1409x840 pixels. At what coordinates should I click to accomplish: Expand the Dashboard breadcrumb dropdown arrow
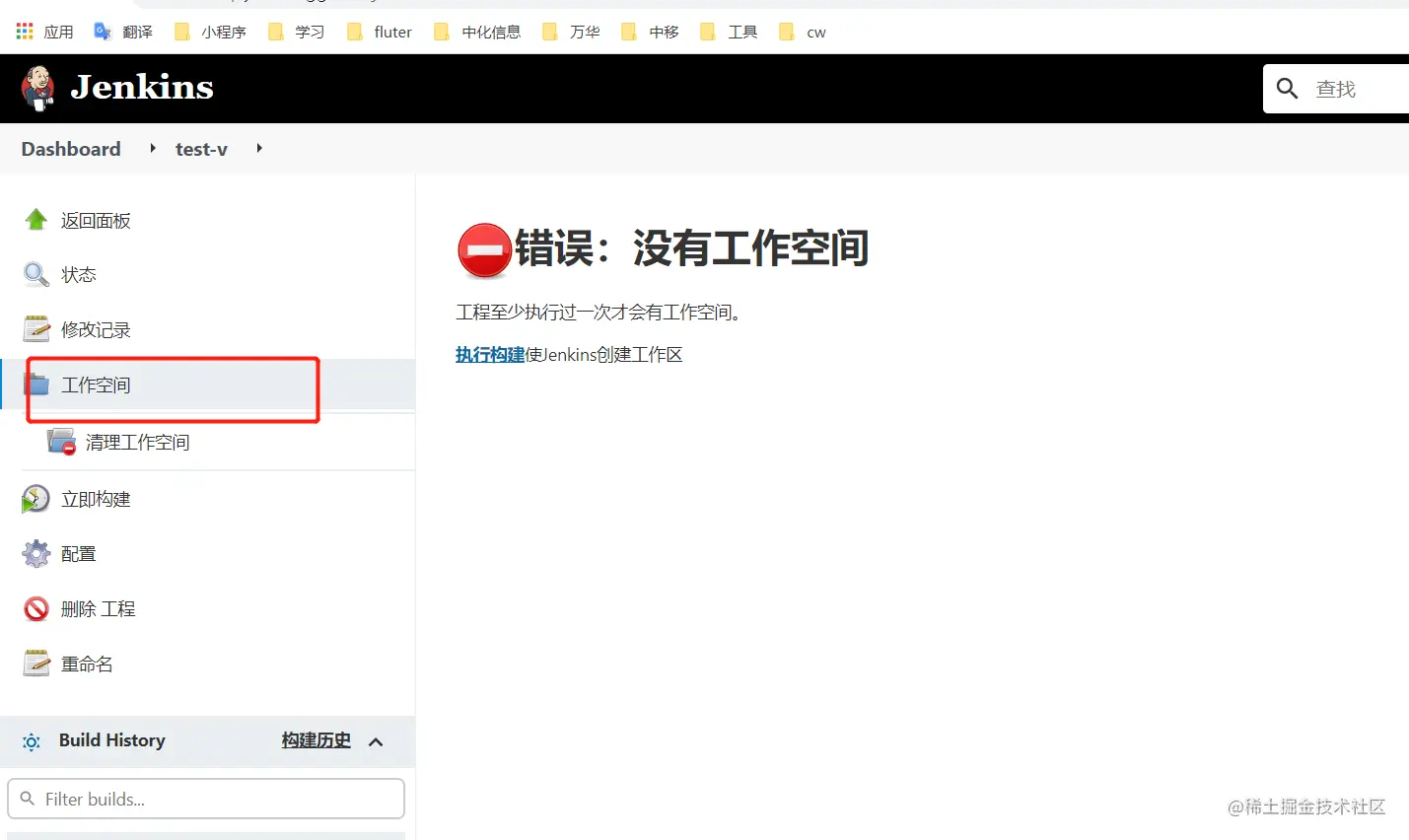(x=153, y=148)
